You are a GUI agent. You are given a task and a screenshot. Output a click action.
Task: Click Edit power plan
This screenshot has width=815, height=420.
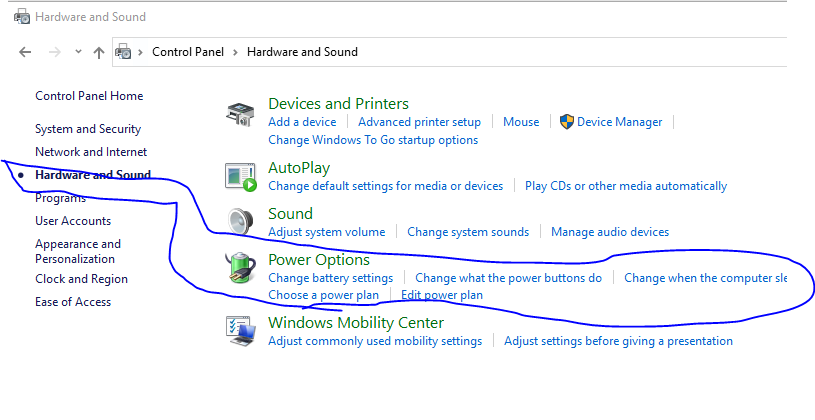(442, 295)
